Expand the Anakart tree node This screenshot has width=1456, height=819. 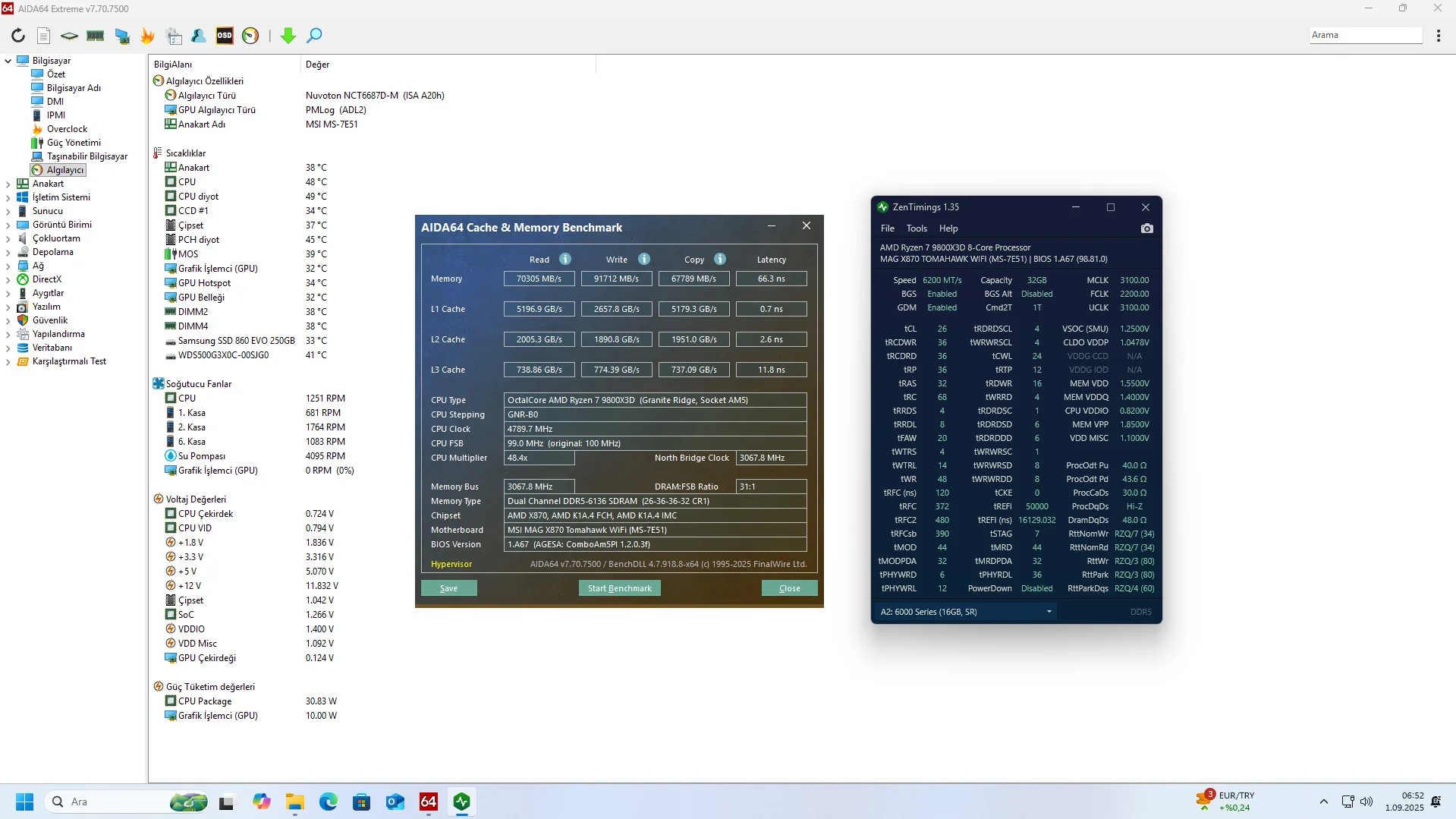tap(8, 184)
